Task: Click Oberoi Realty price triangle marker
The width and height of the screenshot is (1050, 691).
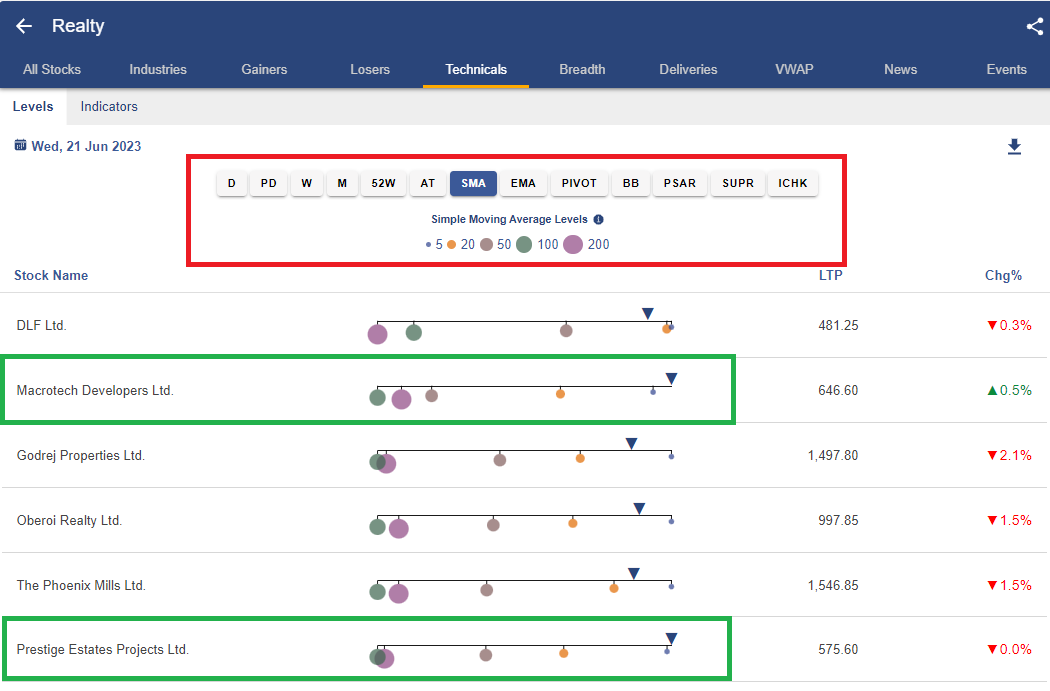Action: point(640,509)
